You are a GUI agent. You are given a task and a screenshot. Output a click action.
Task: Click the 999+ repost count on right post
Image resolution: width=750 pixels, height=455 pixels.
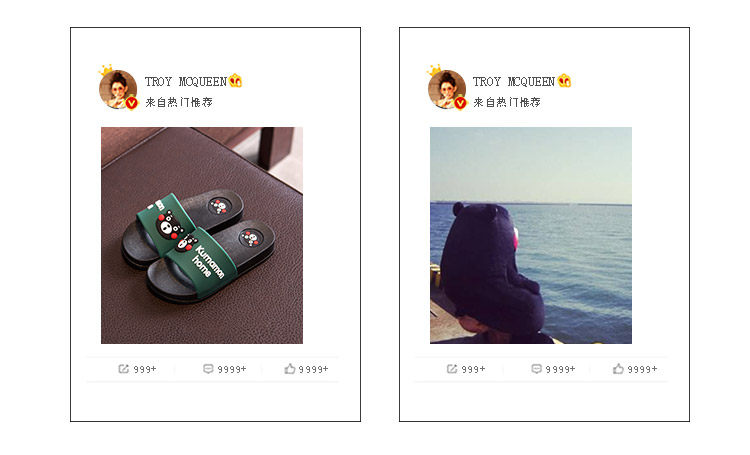[474, 369]
